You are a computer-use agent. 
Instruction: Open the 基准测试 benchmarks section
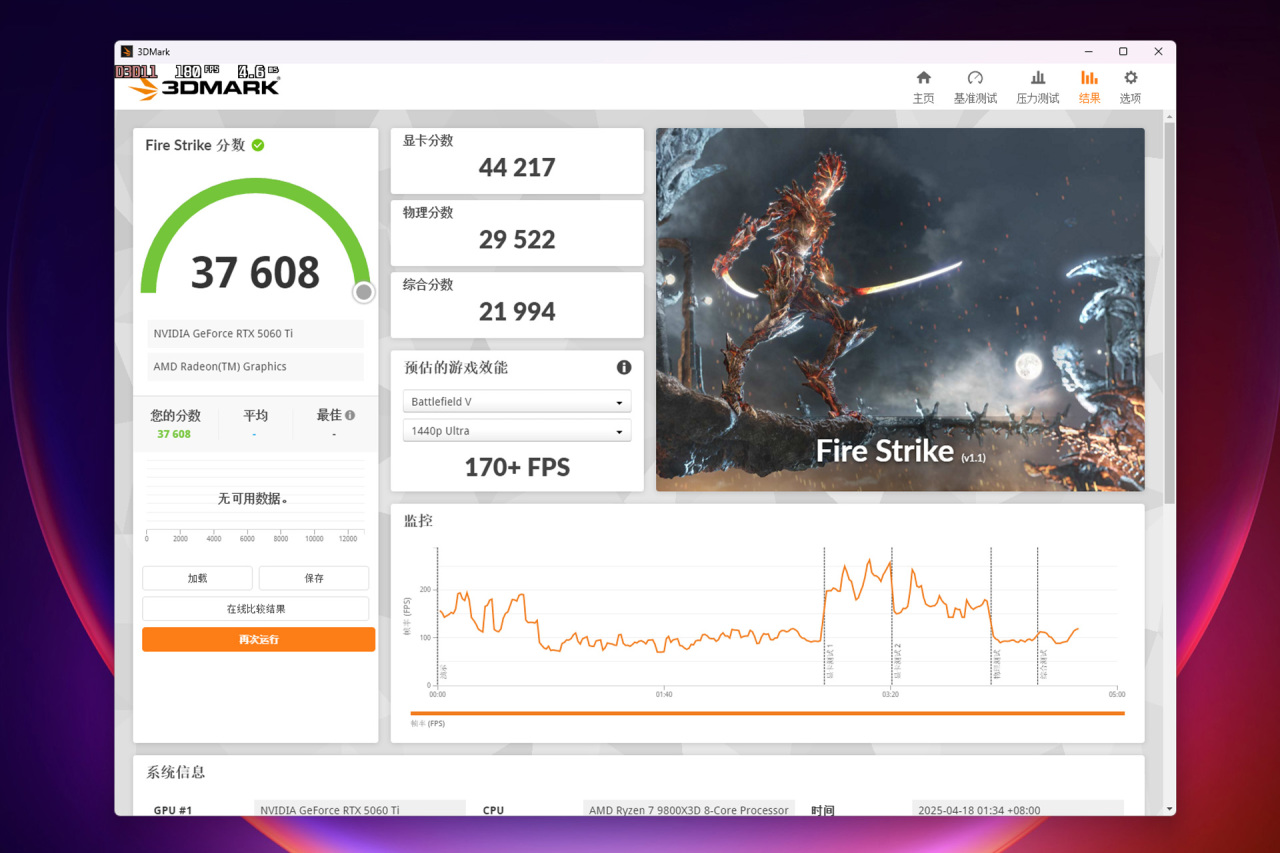pyautogui.click(x=975, y=87)
